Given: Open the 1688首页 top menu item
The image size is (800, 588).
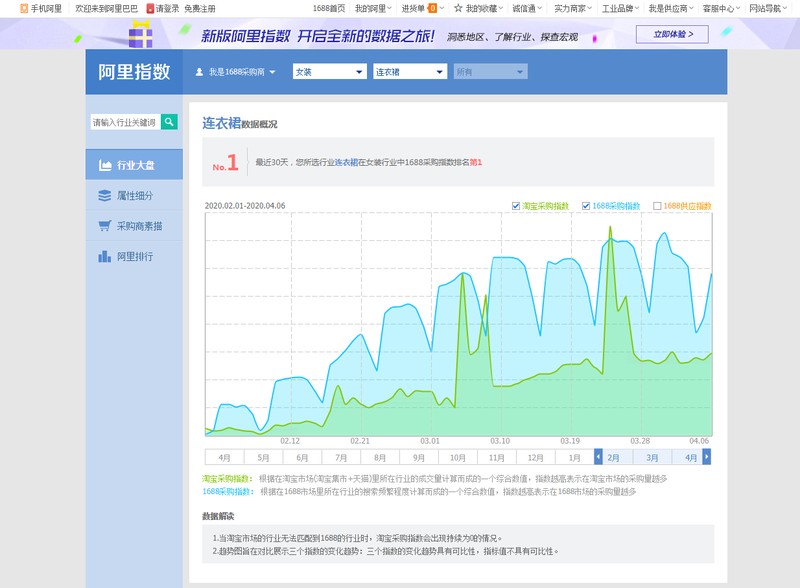Looking at the screenshot, I should 329,8.
